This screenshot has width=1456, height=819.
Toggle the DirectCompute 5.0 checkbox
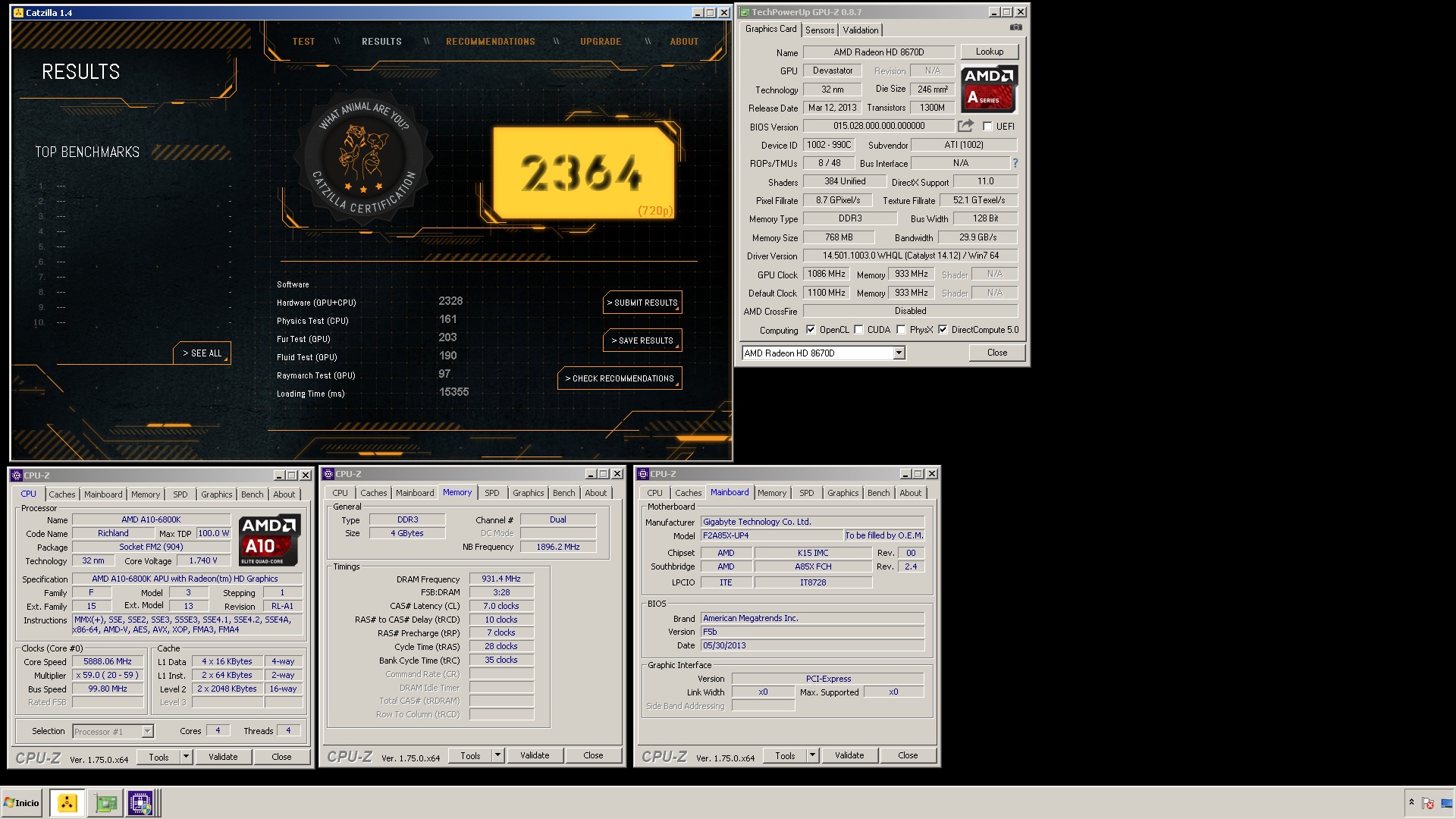(943, 330)
